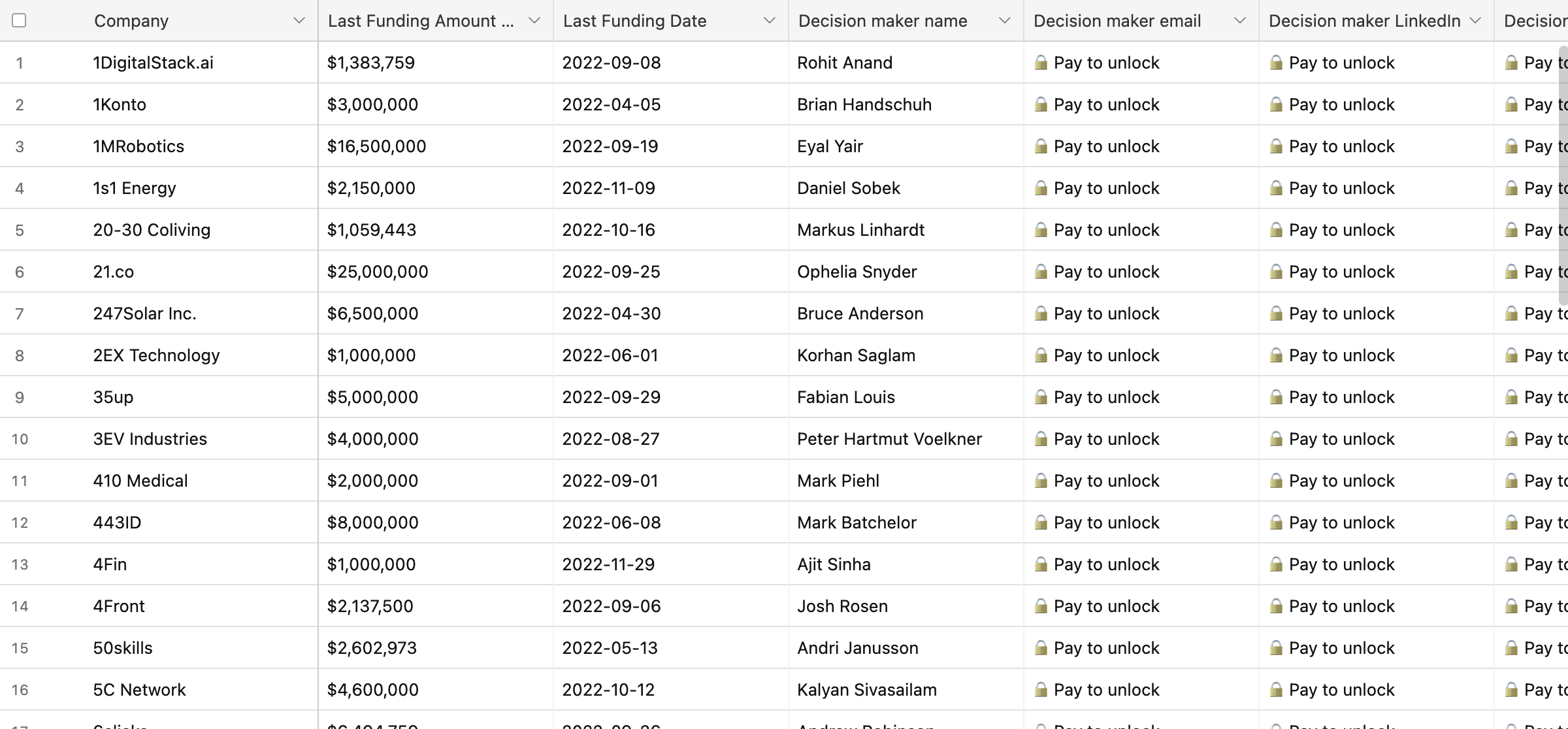Click the Pay to unlock LinkedIn text for 410 Medical
Image resolution: width=1568 pixels, height=729 pixels.
coord(1342,481)
